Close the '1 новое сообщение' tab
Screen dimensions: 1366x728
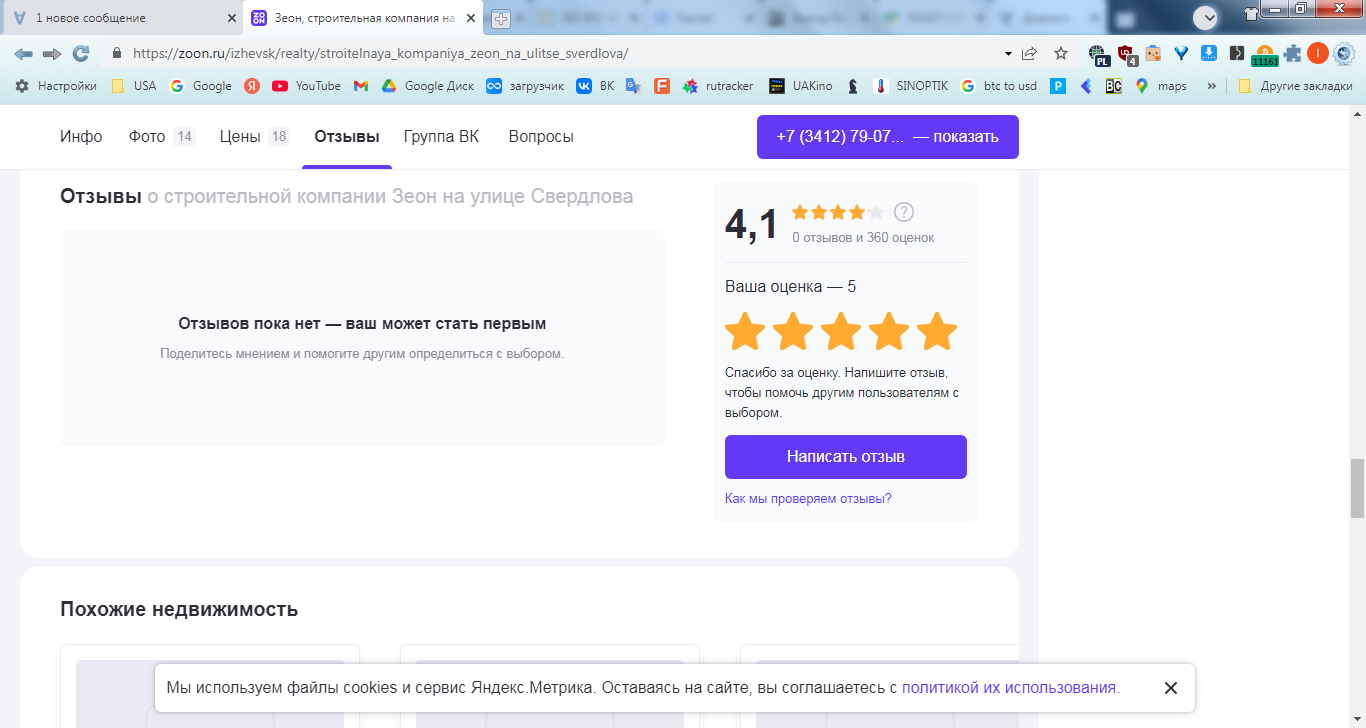pos(232,18)
